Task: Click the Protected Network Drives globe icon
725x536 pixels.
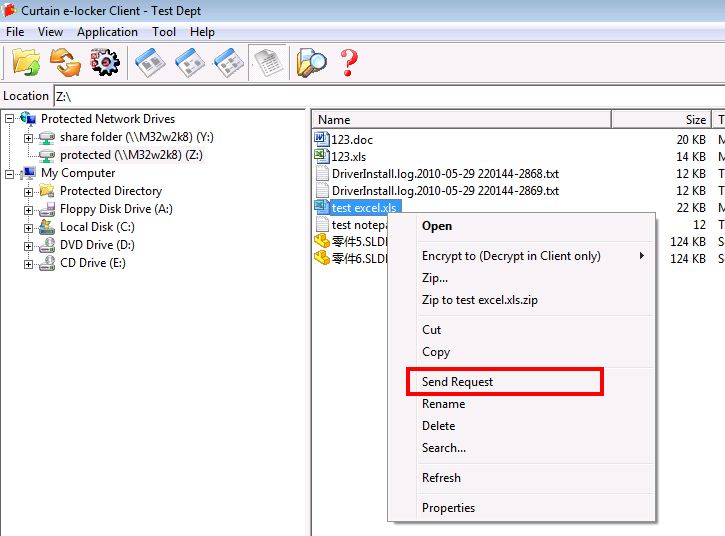Action: pos(29,118)
